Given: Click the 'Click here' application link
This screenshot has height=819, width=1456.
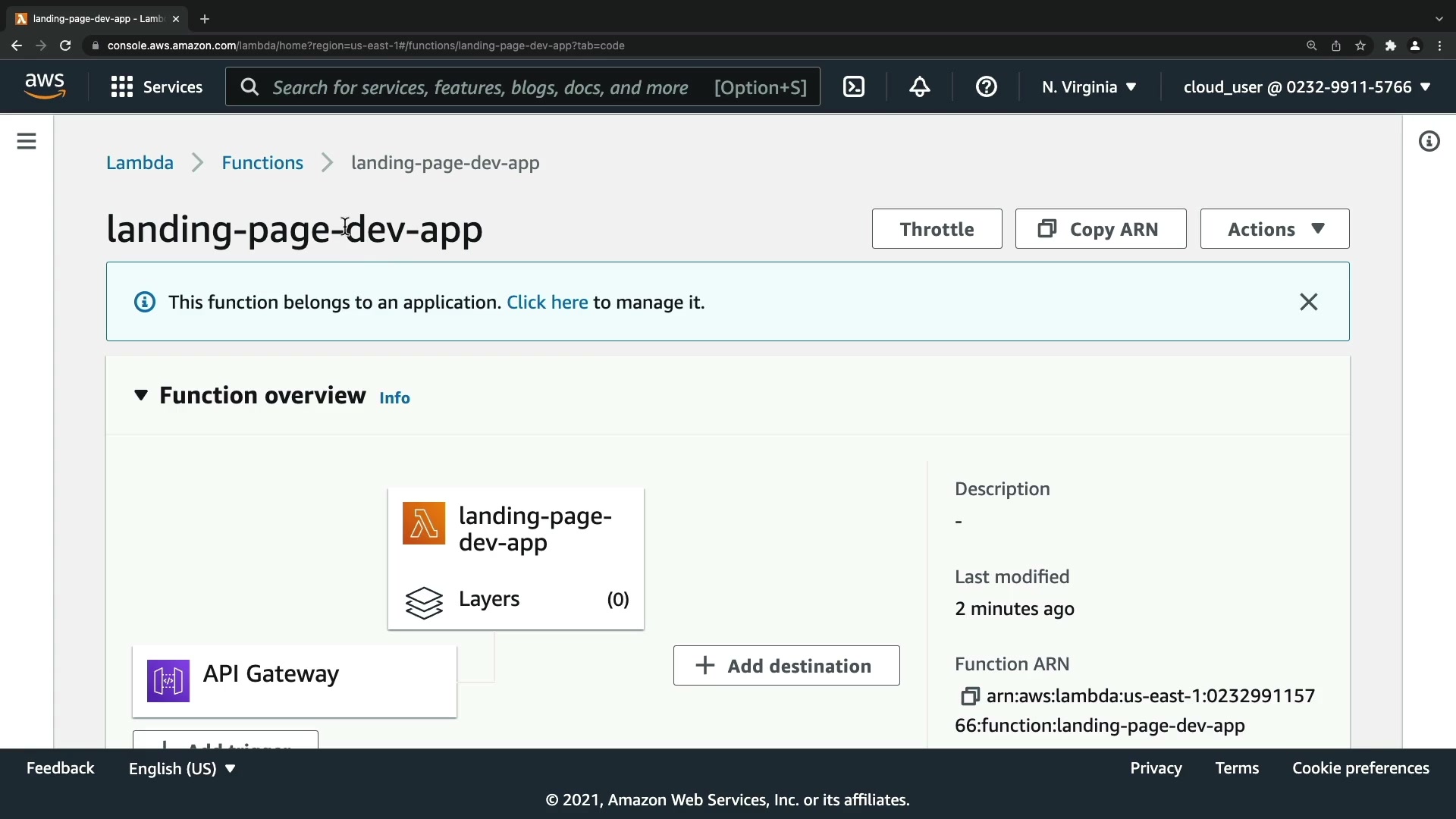Looking at the screenshot, I should click(x=547, y=303).
